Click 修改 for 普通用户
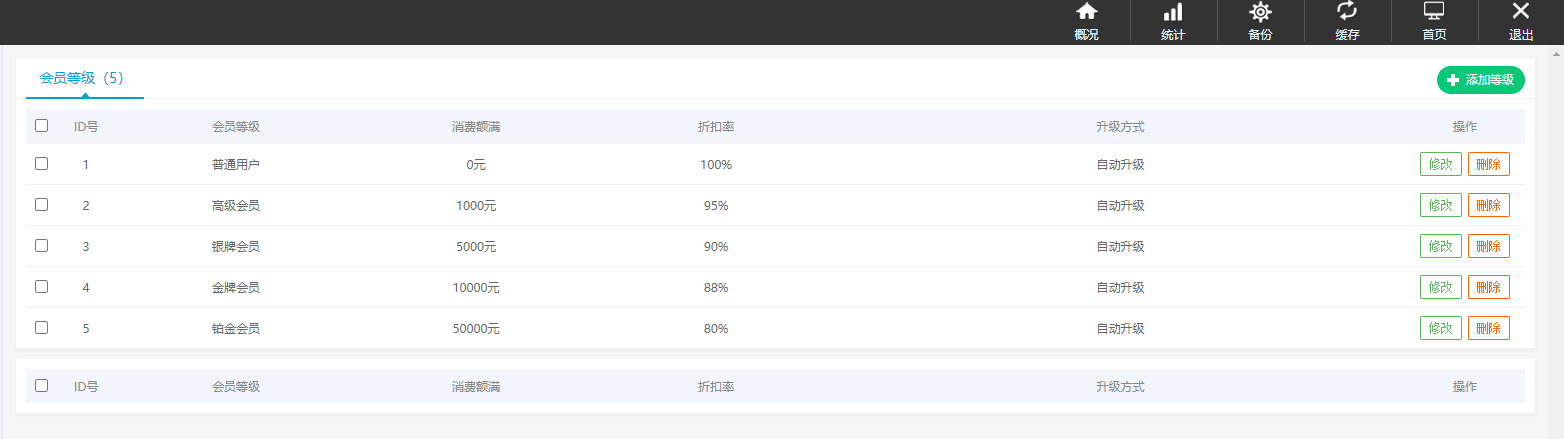This screenshot has height=439, width=1564. [x=1440, y=164]
